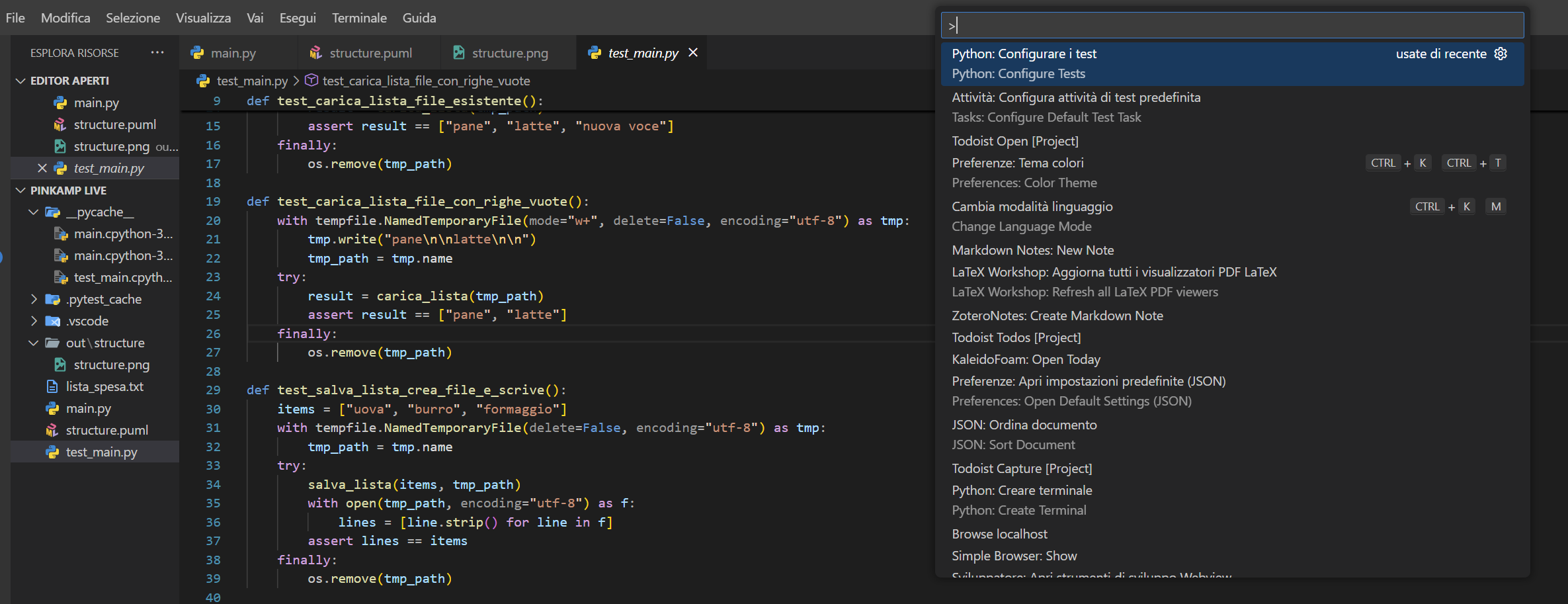Collapse the PINKAMP LIVE section

21,191
